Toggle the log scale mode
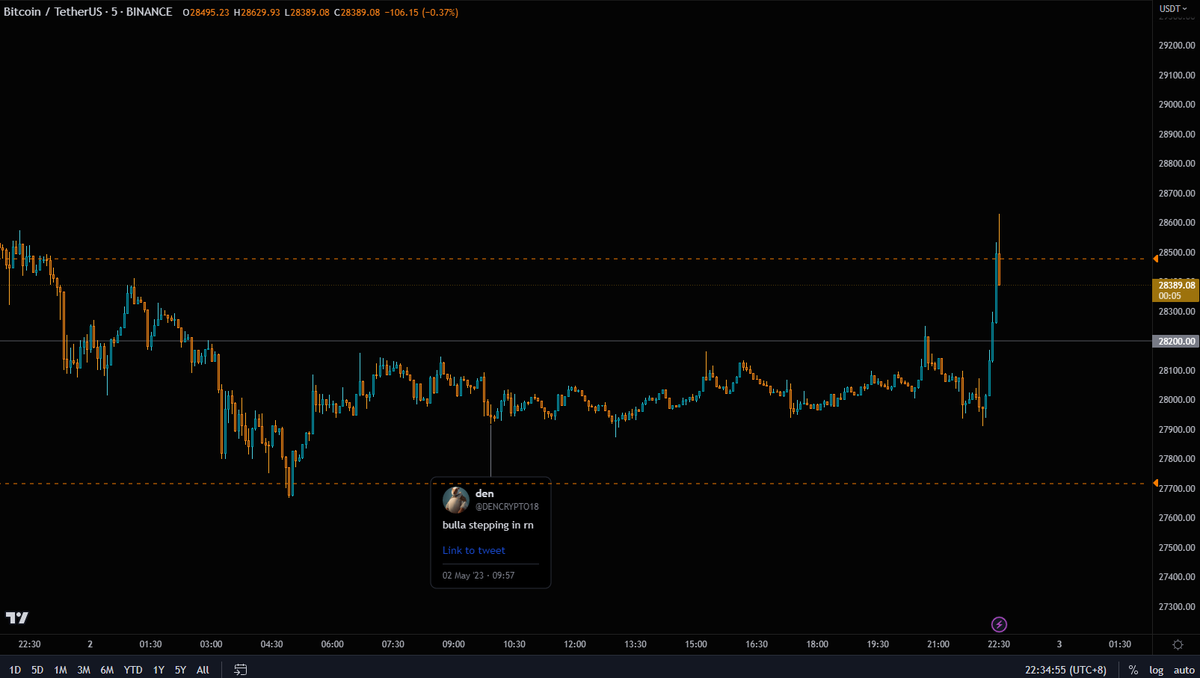The height and width of the screenshot is (678, 1200). pyautogui.click(x=1156, y=670)
